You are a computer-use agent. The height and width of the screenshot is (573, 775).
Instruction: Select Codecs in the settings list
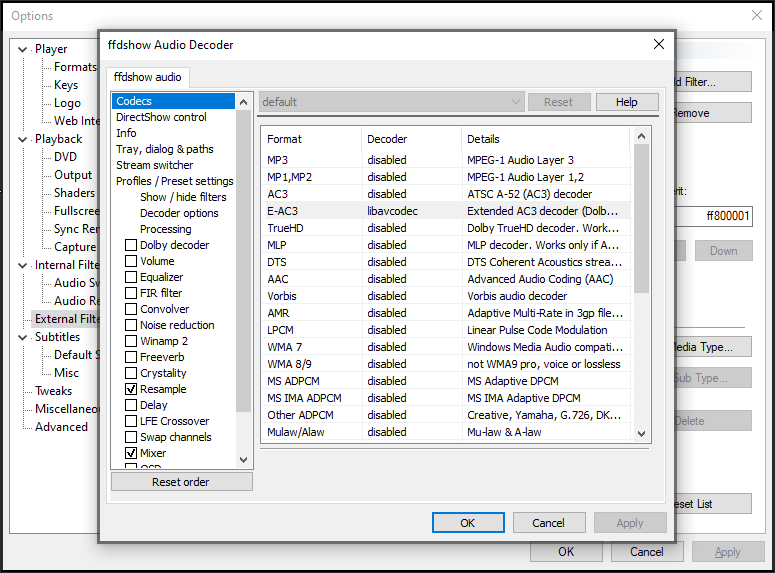pyautogui.click(x=173, y=101)
